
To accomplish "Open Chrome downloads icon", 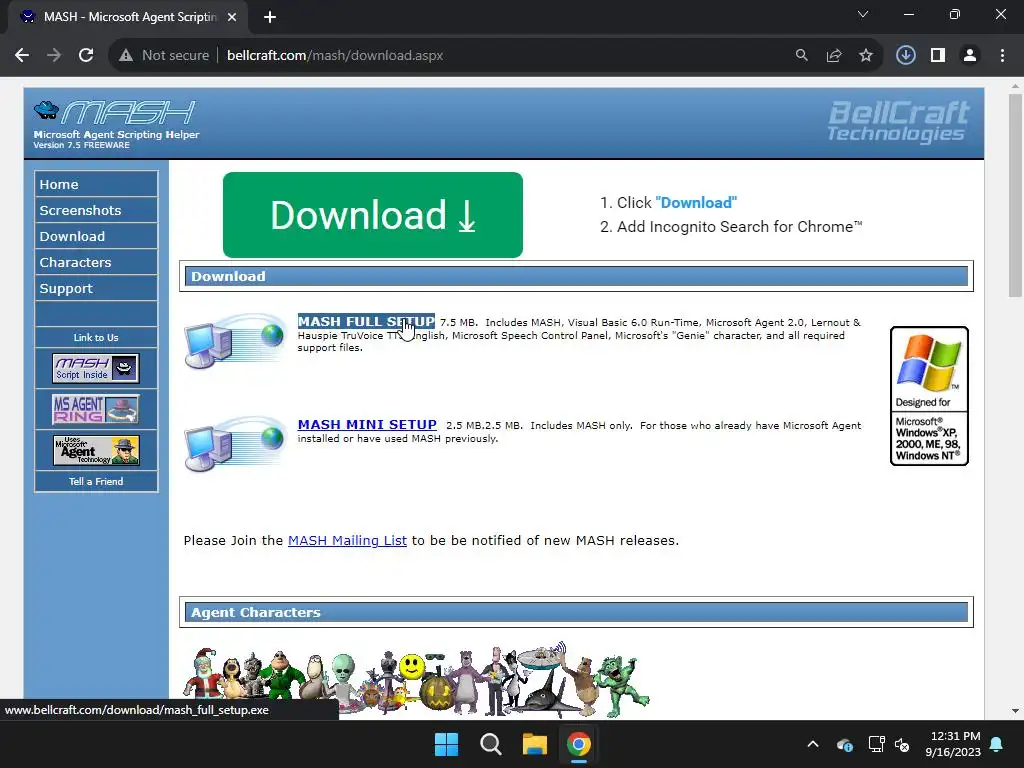I will point(905,56).
